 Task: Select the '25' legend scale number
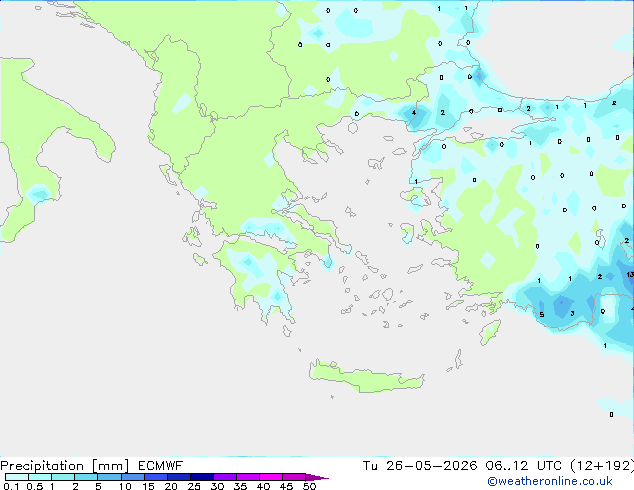[194, 486]
